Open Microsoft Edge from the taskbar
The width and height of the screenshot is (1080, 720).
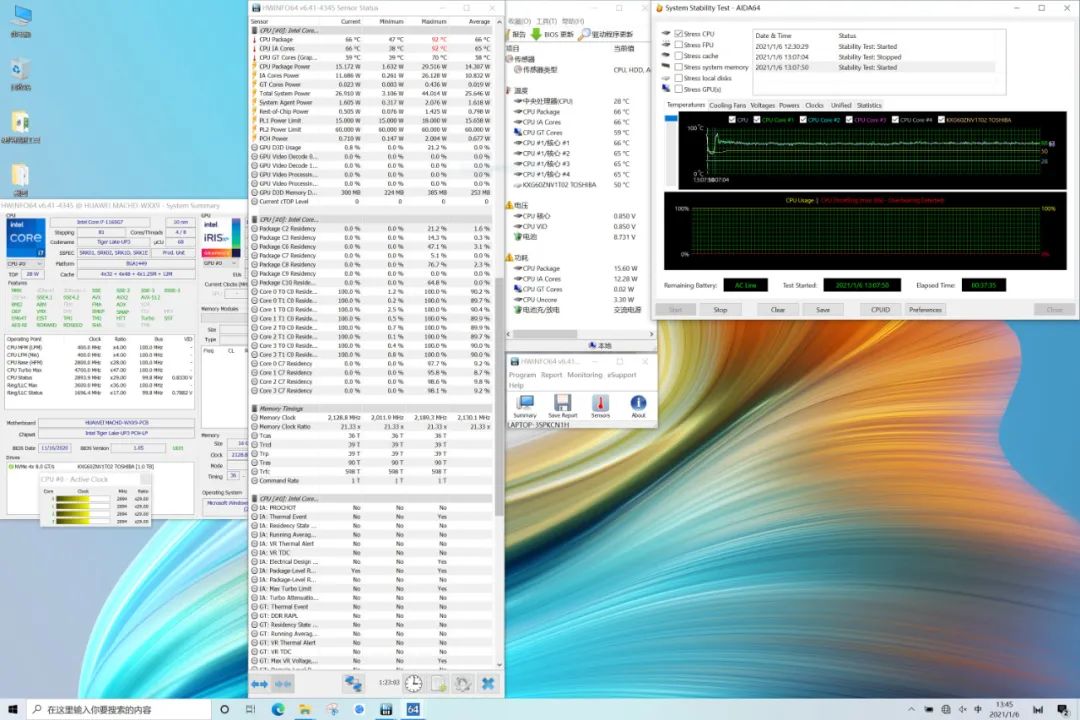[278, 709]
